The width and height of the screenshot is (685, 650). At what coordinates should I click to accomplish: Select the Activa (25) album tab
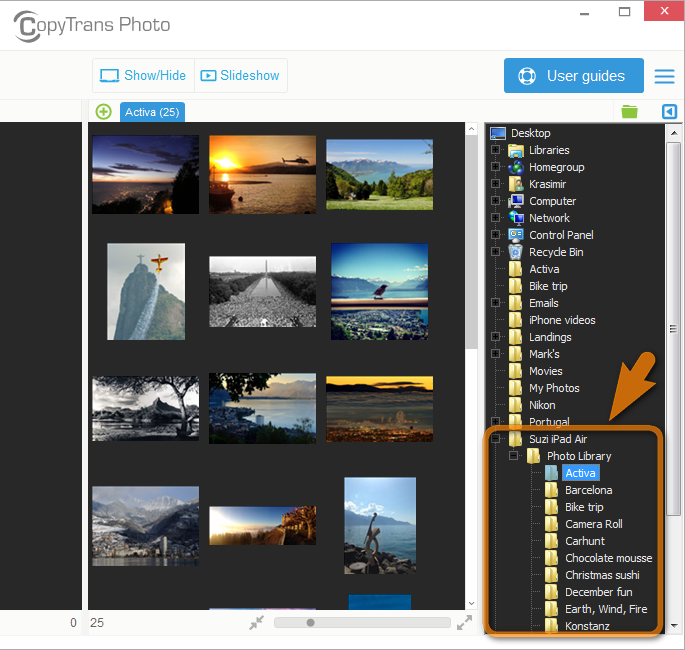tap(152, 112)
